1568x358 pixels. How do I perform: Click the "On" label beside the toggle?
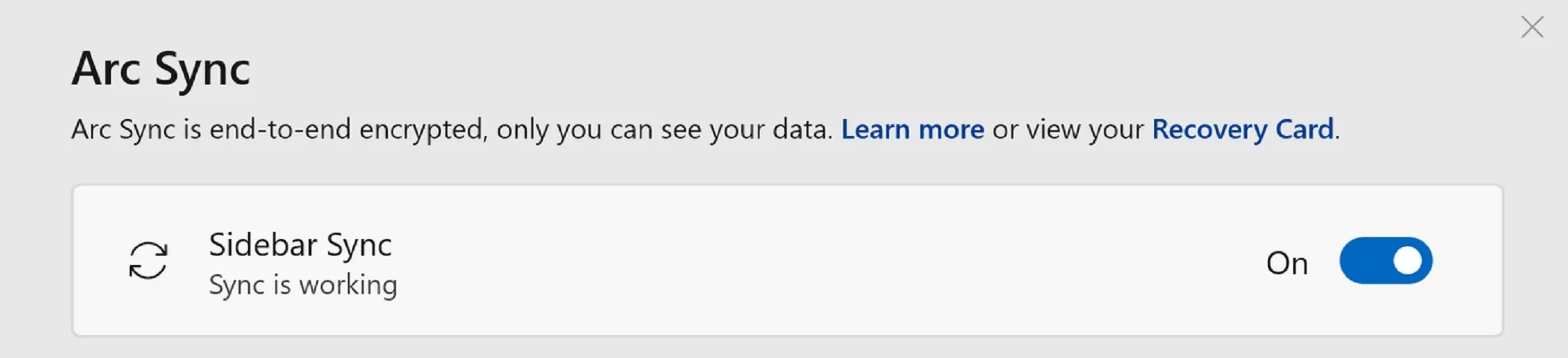click(1287, 263)
